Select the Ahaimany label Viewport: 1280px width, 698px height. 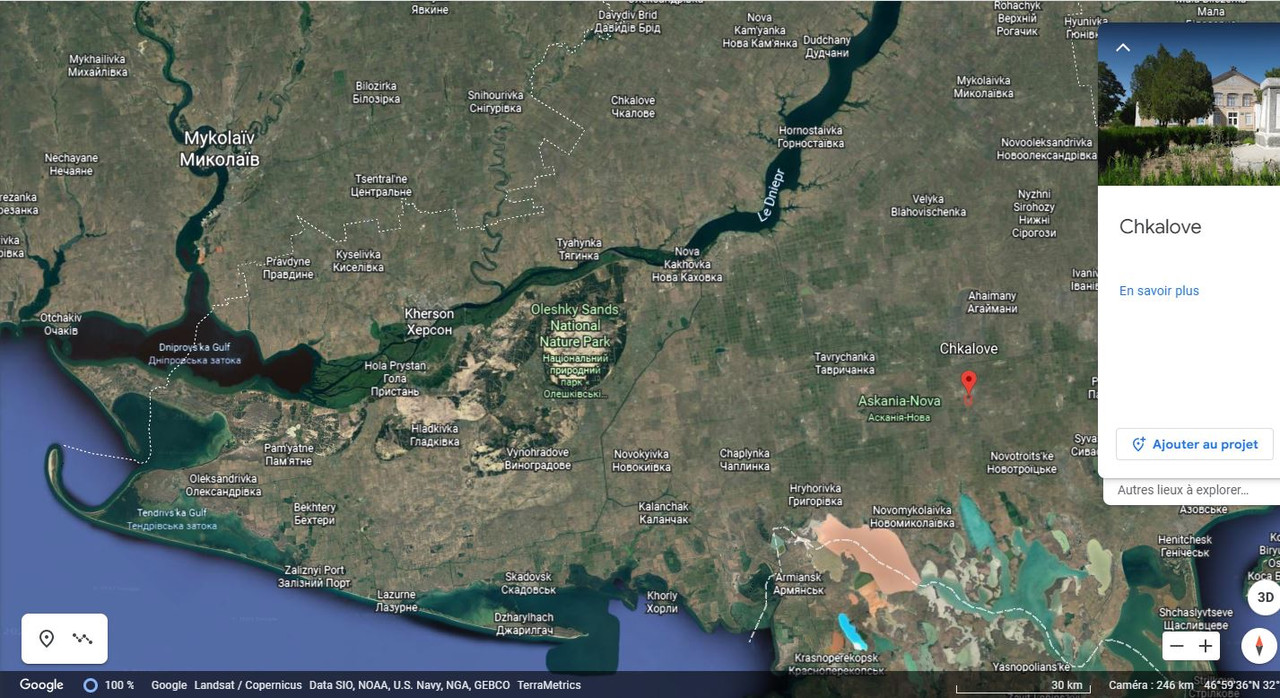point(993,302)
